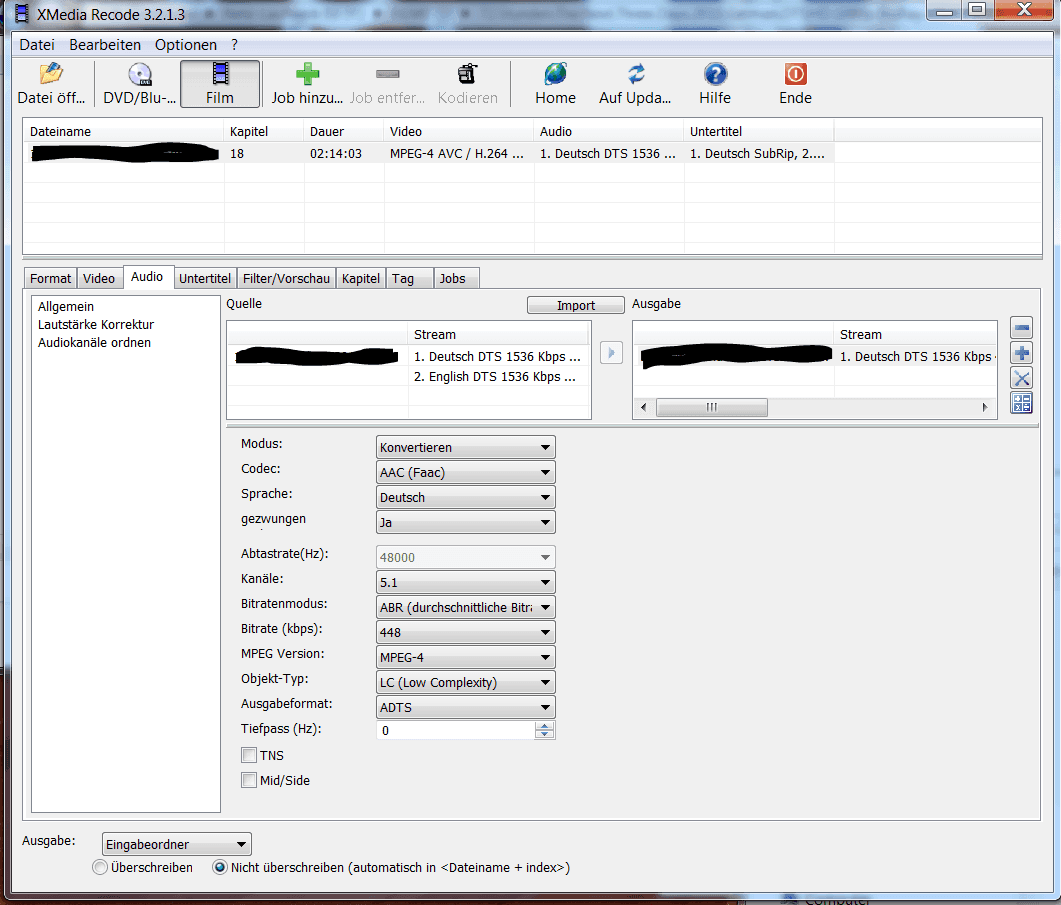
Task: Switch to the Filter/Vorschau tab
Action: coord(286,278)
